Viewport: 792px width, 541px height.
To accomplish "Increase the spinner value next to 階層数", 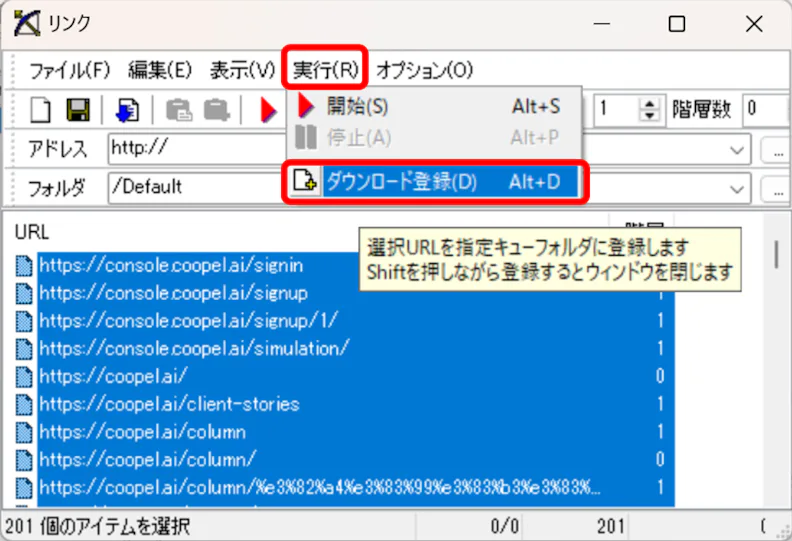I will point(650,103).
